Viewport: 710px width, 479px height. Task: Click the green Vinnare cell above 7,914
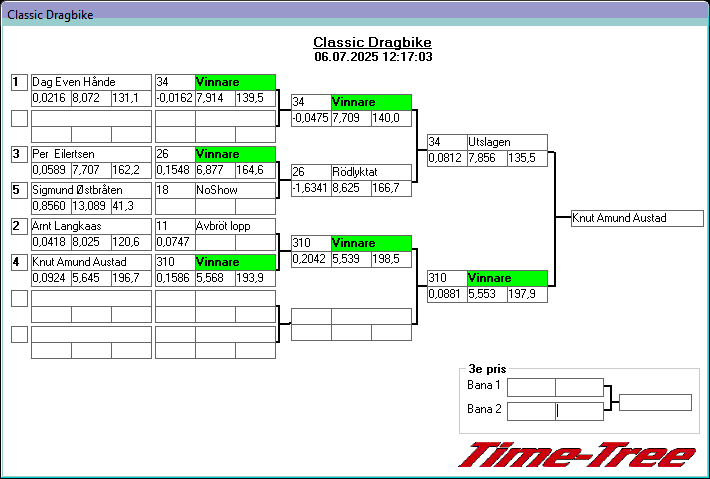235,82
